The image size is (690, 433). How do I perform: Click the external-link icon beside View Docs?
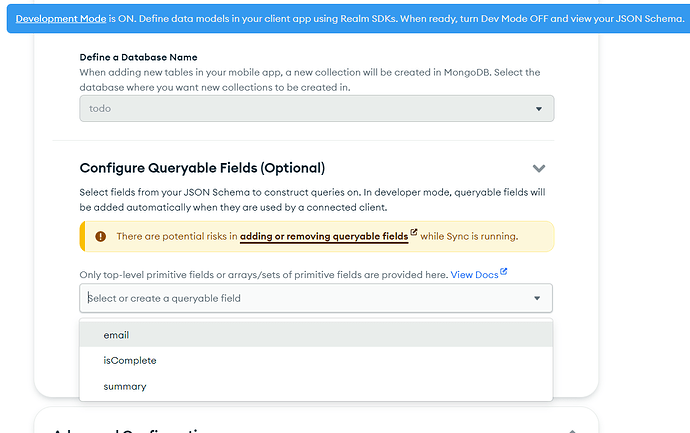coord(504,272)
